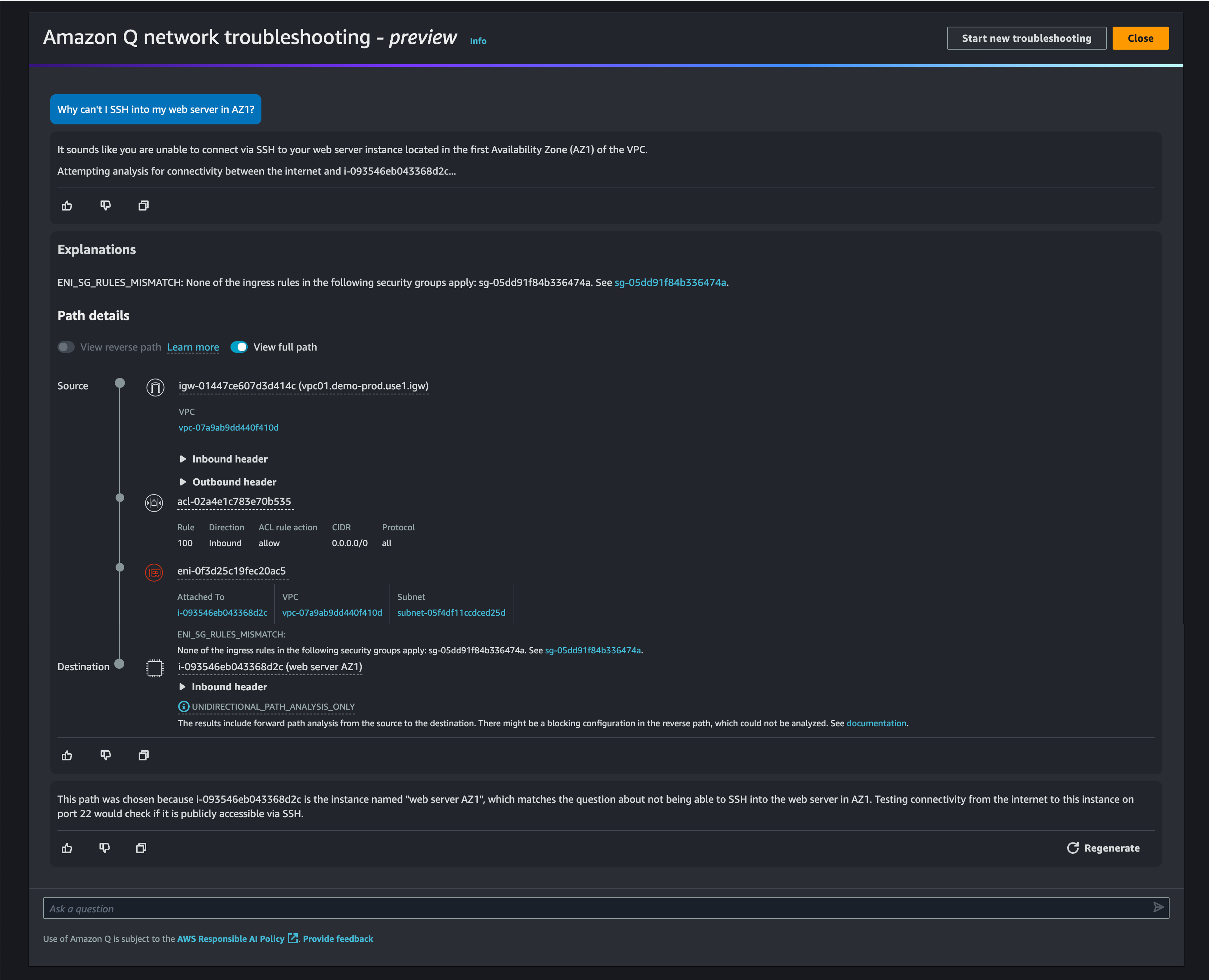Copy the Path details section
The height and width of the screenshot is (980, 1209).
tap(143, 755)
